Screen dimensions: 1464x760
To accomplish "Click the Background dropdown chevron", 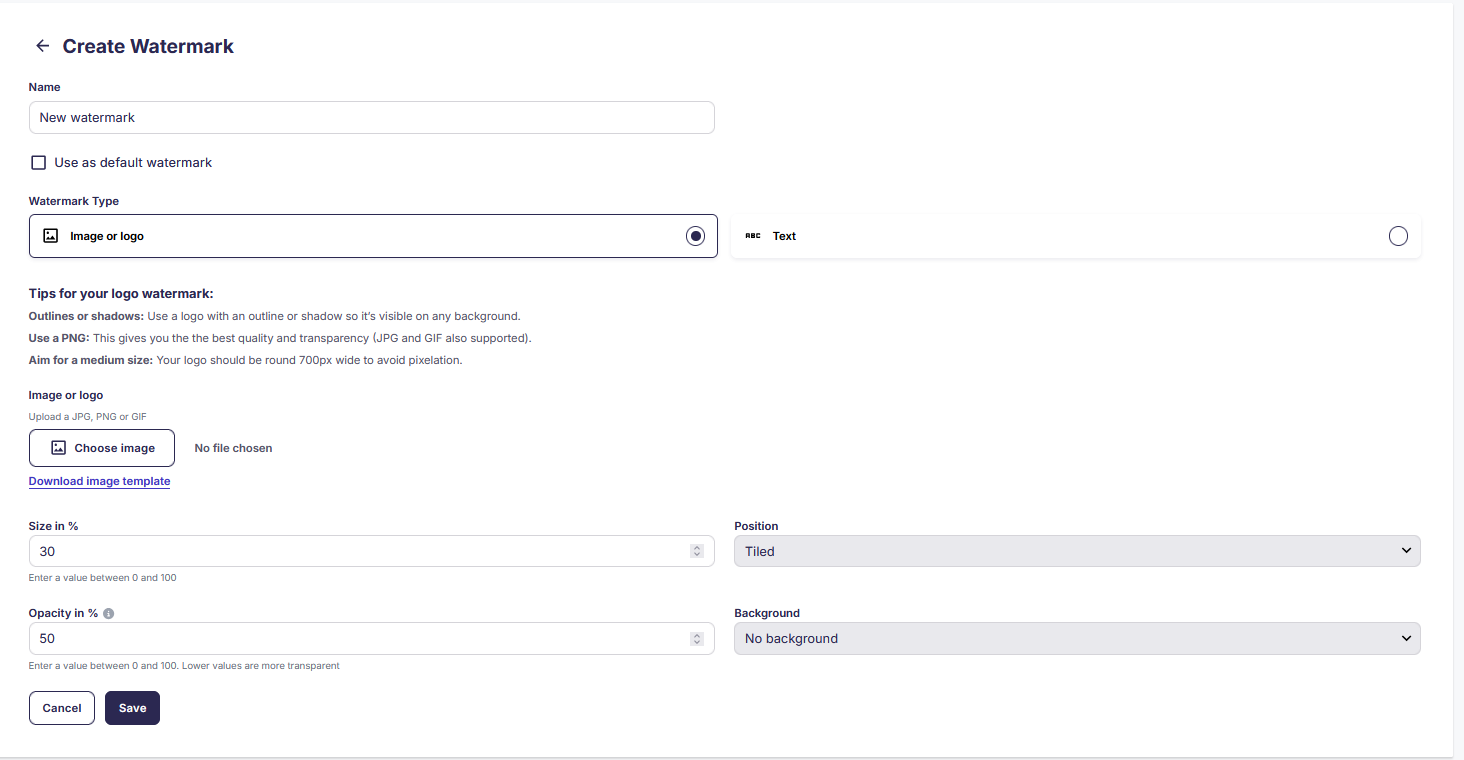I will (1406, 637).
